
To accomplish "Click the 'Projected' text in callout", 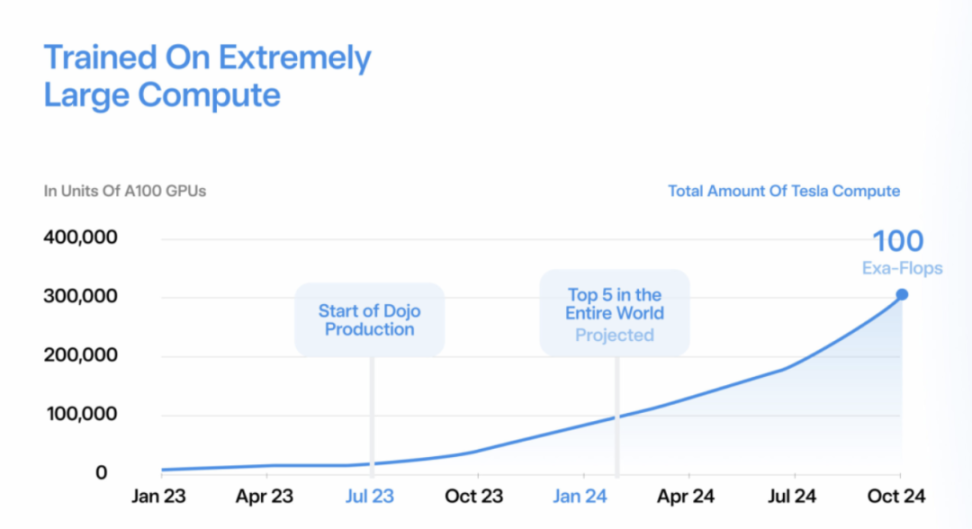I will point(614,335).
